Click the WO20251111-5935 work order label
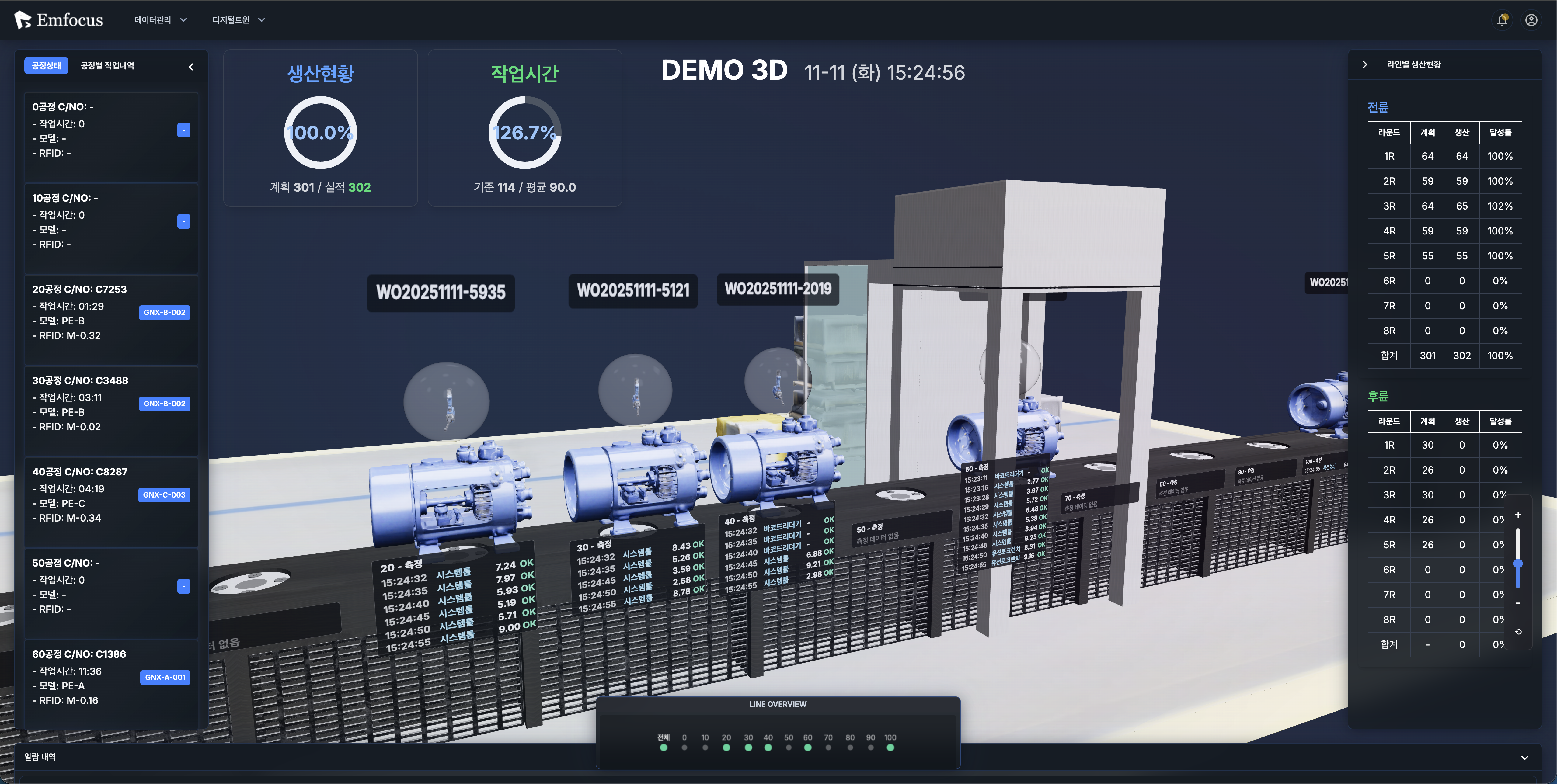Screen dimensions: 1557x784 pyautogui.click(x=441, y=293)
